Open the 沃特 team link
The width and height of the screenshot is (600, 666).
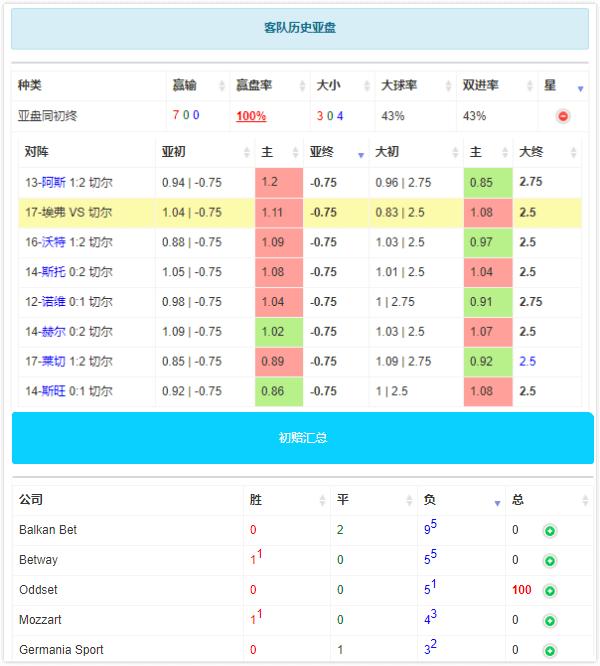coord(54,242)
